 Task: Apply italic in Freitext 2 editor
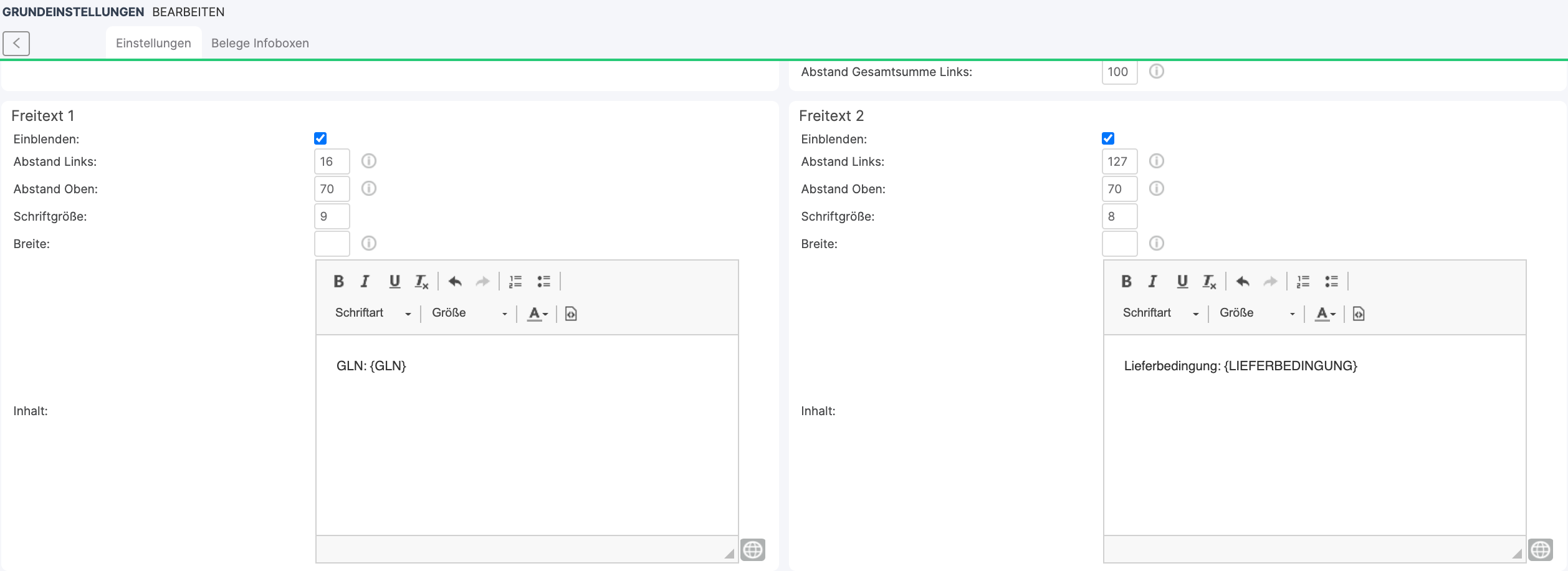pos(1152,281)
